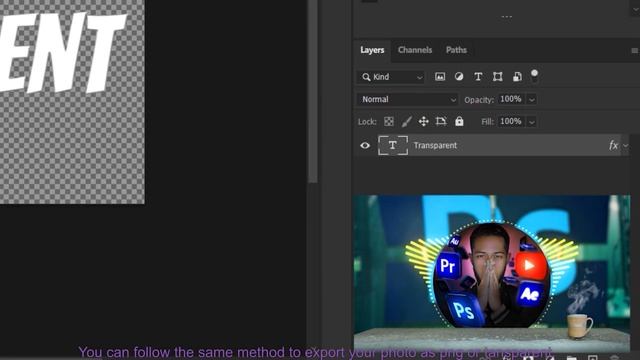
Task: Set the Opacity value field
Action: 511,99
